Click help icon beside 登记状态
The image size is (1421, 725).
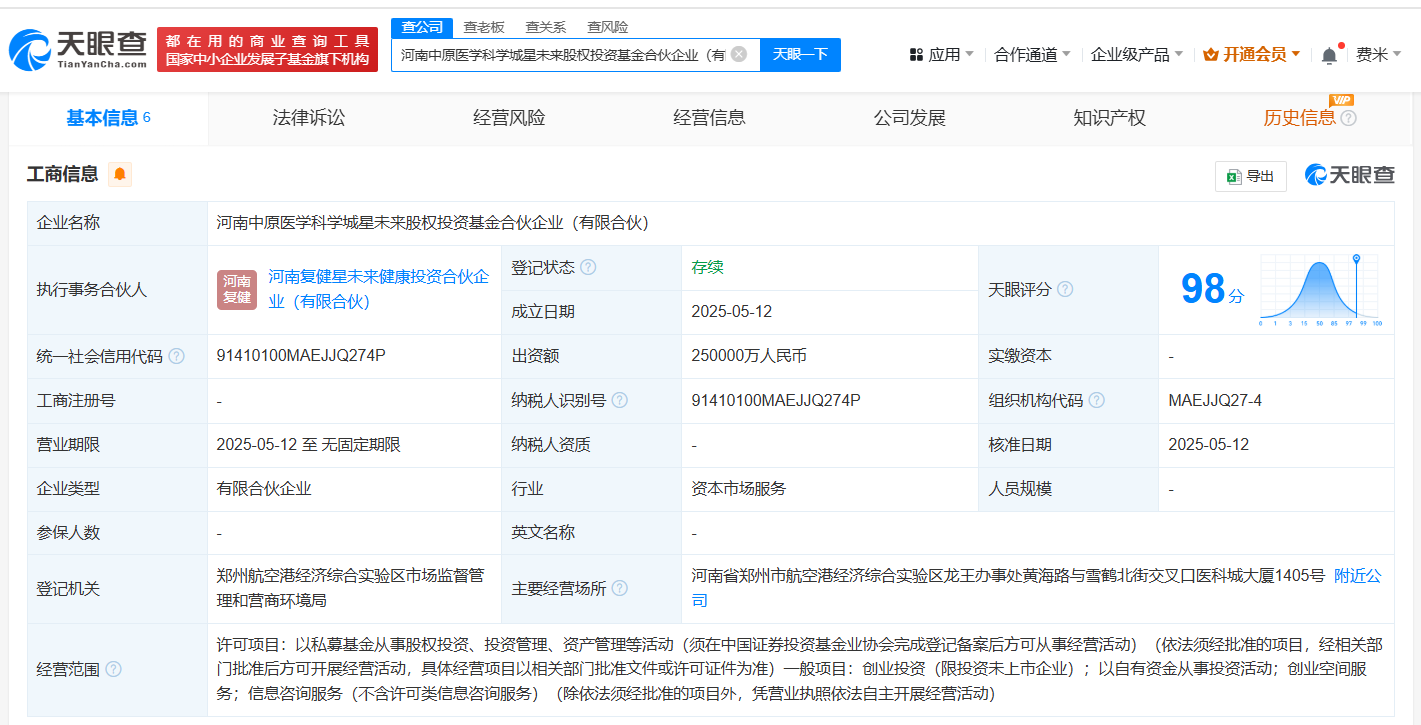(x=588, y=267)
